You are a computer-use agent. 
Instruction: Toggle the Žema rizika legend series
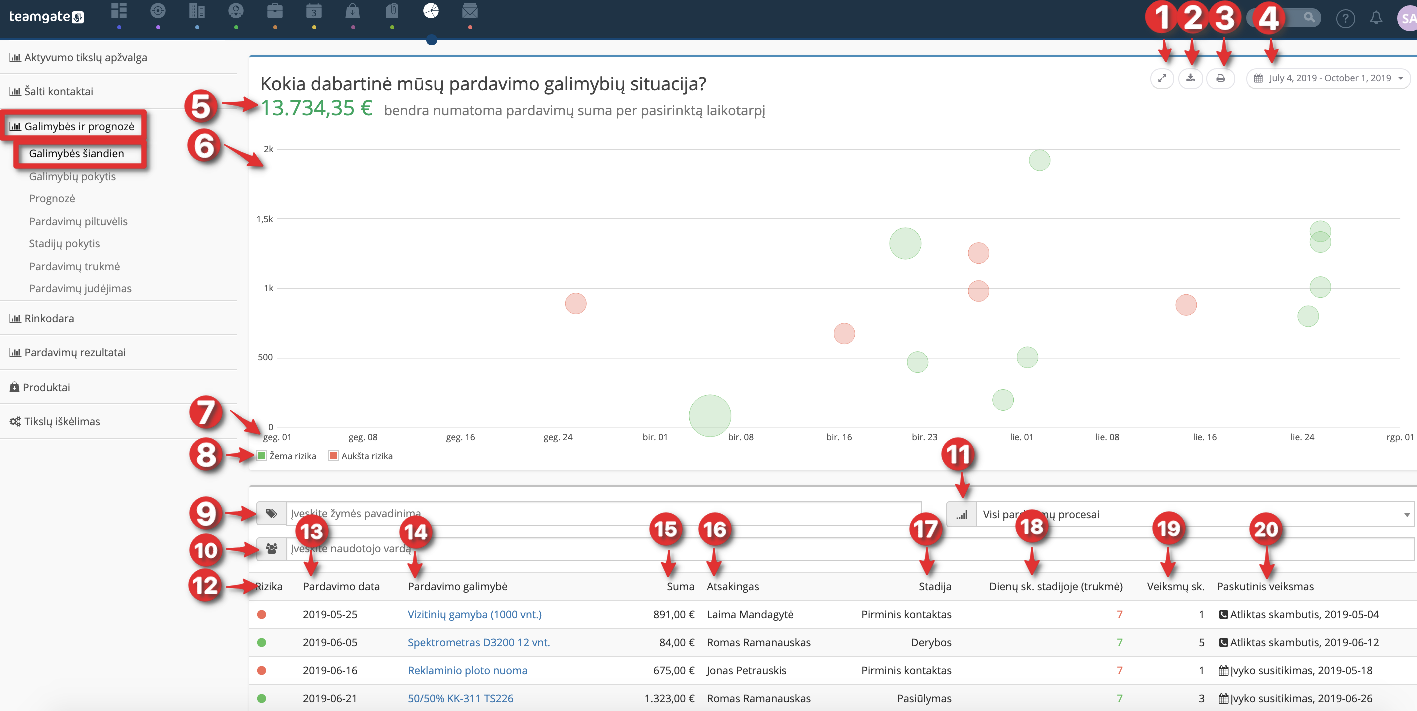pos(286,455)
